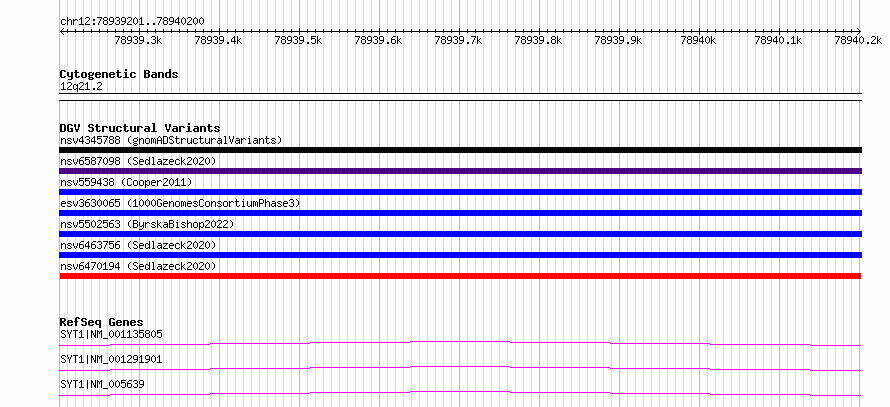
Task: Click the 78939.5k ruler tick label
Action: click(x=298, y=40)
